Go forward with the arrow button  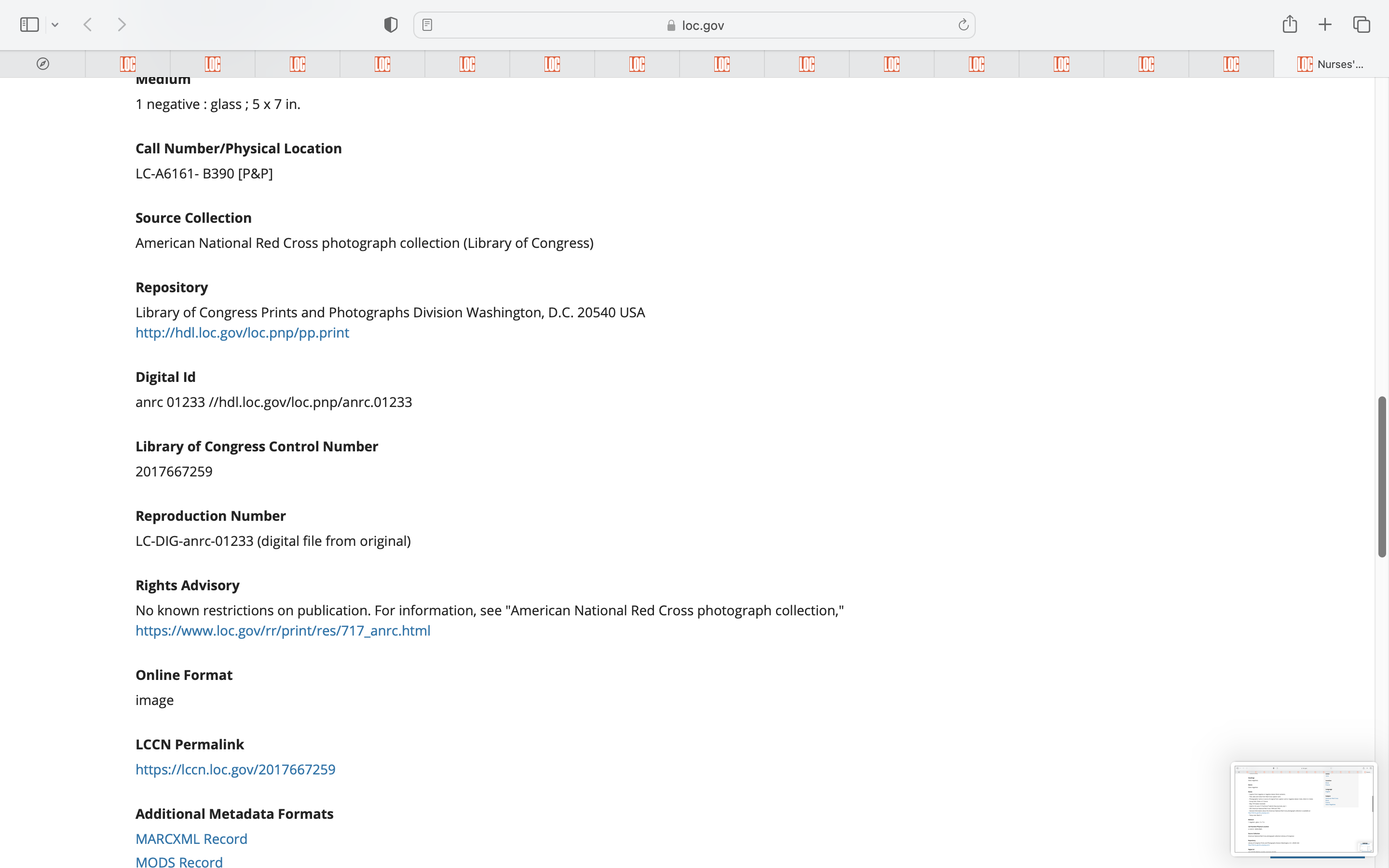122,25
